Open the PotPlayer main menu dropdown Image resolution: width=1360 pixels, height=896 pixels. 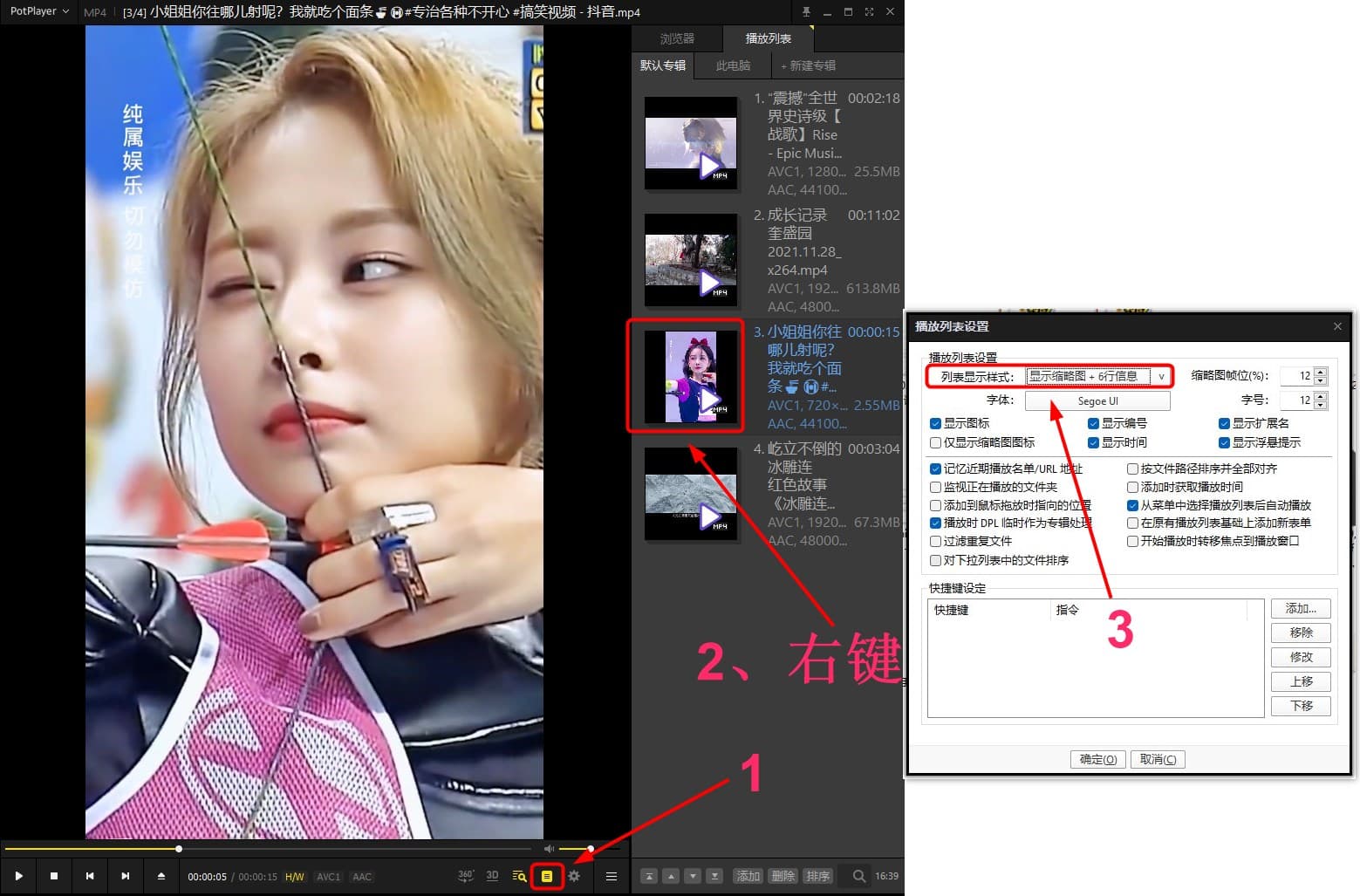pos(38,11)
